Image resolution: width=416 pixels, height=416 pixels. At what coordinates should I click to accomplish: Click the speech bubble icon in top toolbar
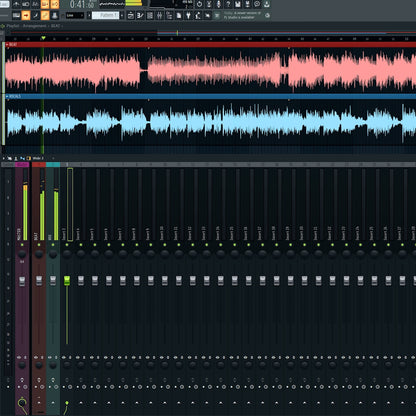tap(257, 4)
